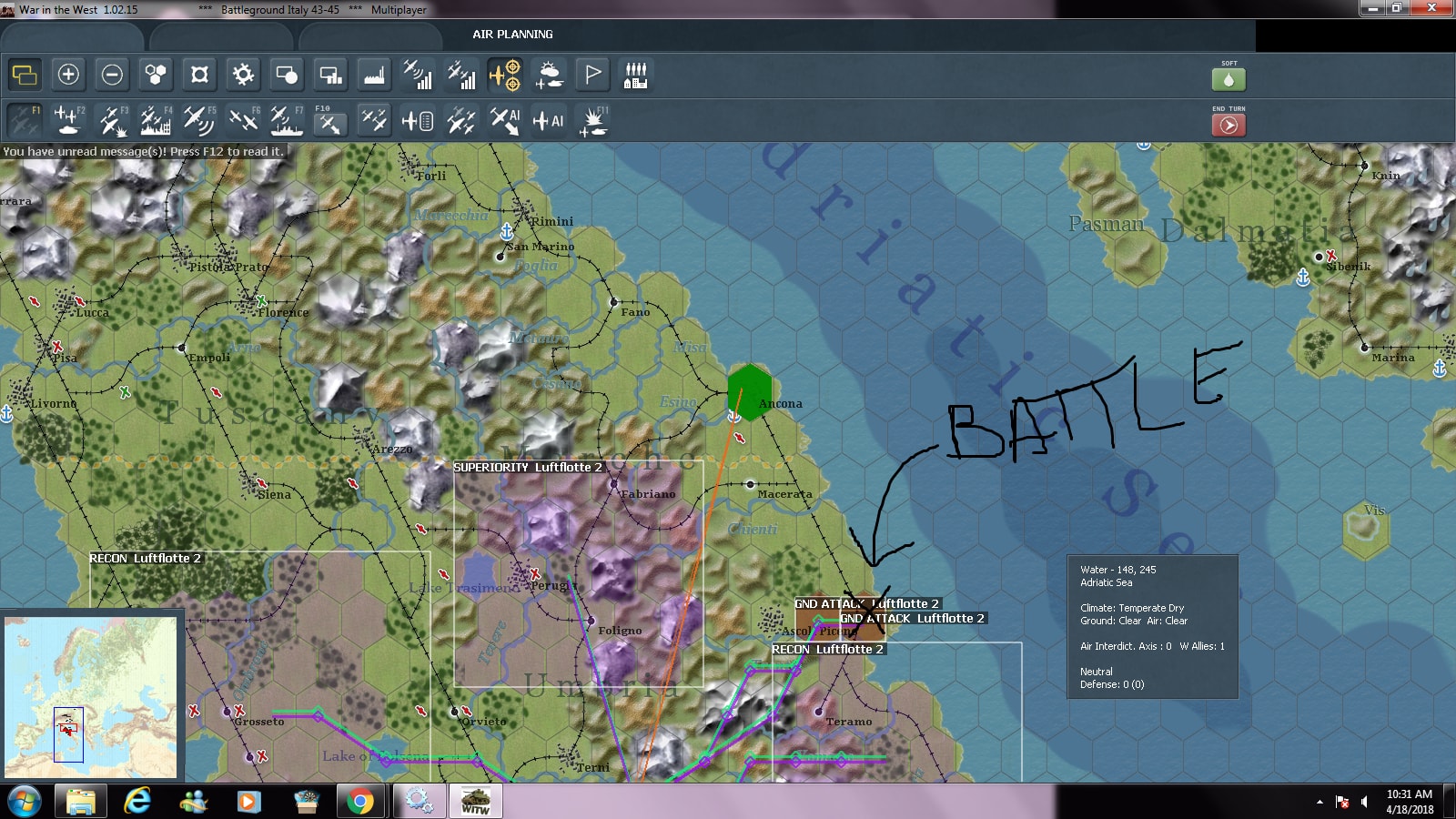Click the unread messages F12 notice
Image resolution: width=1456 pixels, height=819 pixels.
[143, 151]
